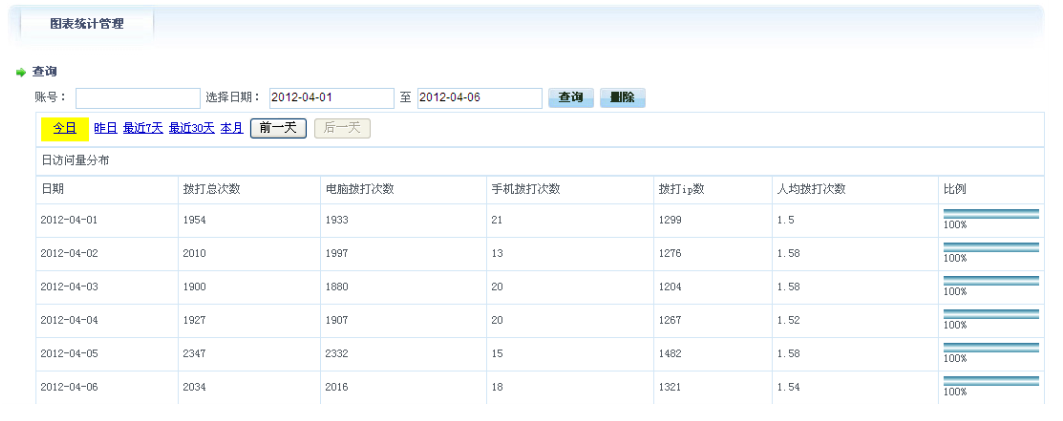The height and width of the screenshot is (421, 1063).
Task: Click total calls value 1954
Action: tap(195, 220)
